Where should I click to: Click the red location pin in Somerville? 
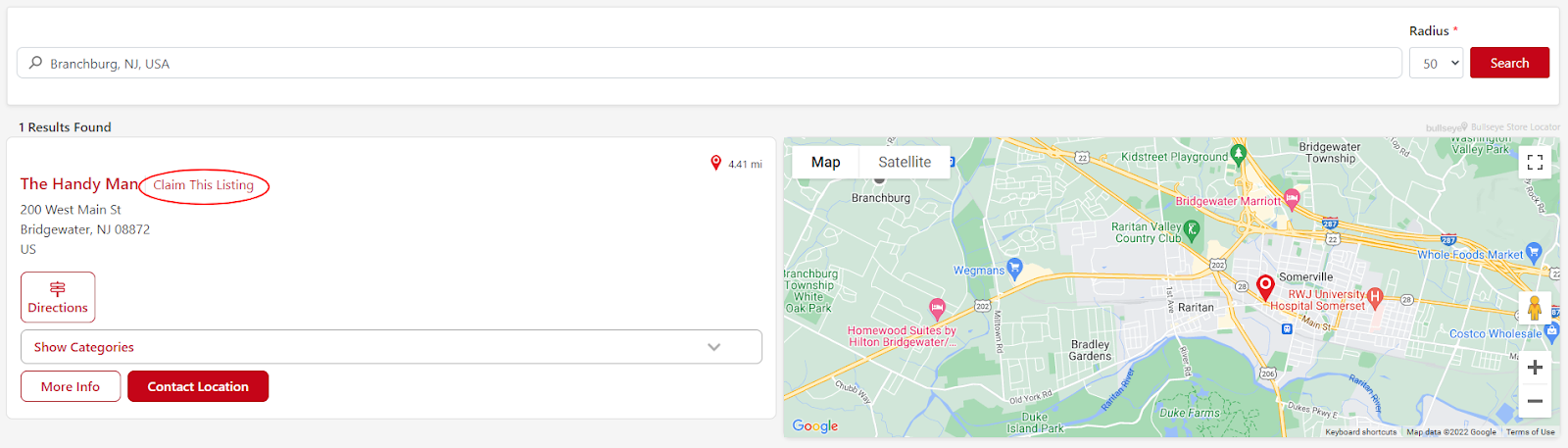pyautogui.click(x=1265, y=287)
